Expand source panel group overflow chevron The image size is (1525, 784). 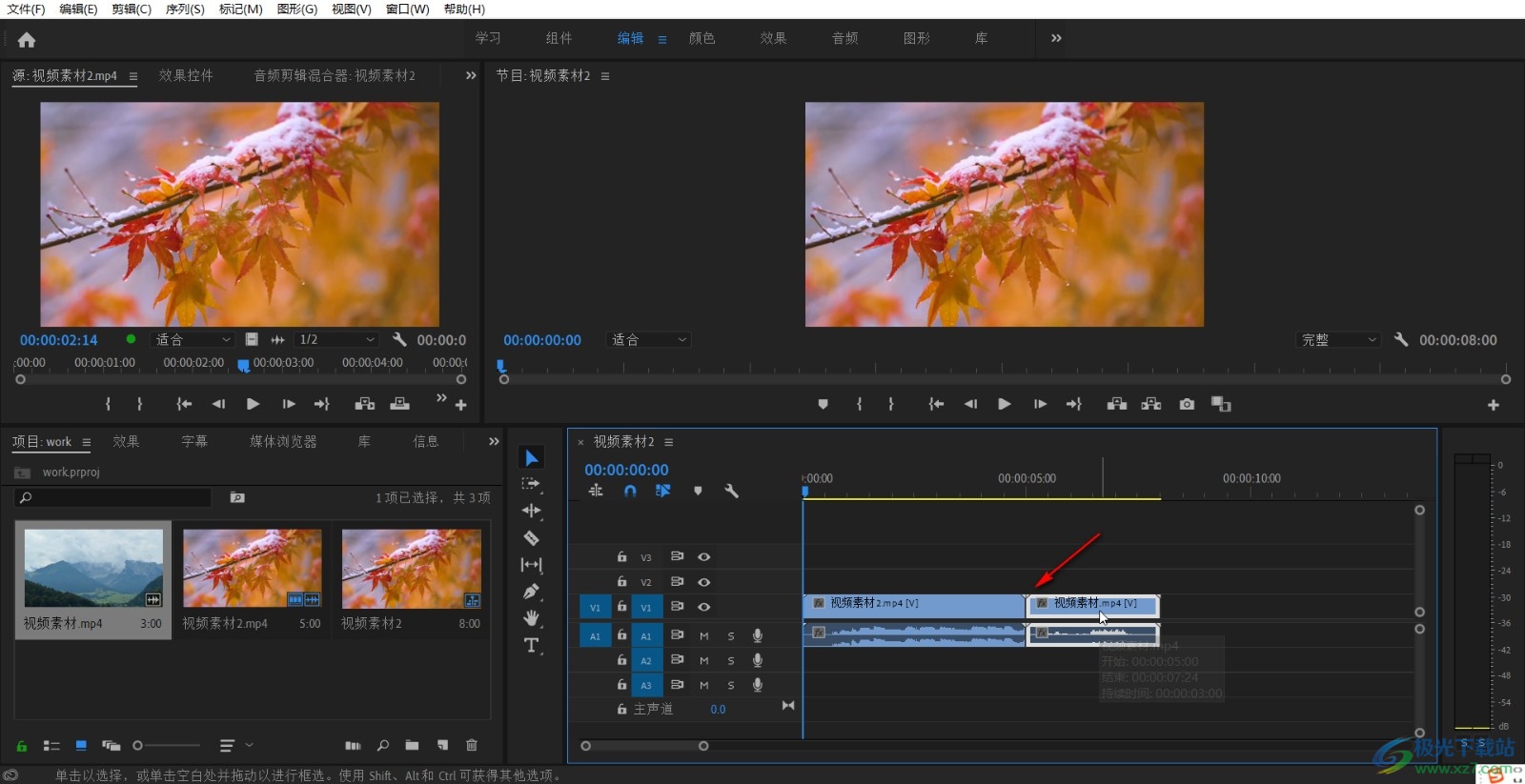click(471, 75)
